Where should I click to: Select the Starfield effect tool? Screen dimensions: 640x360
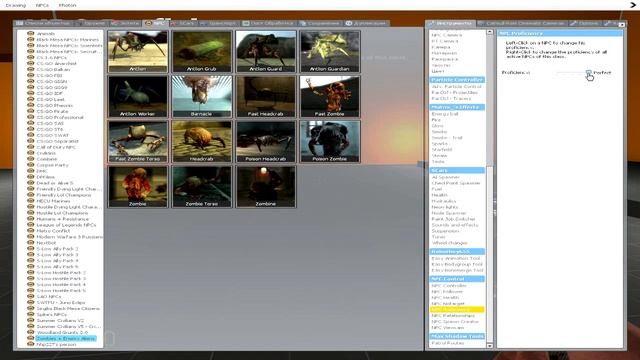click(x=442, y=150)
